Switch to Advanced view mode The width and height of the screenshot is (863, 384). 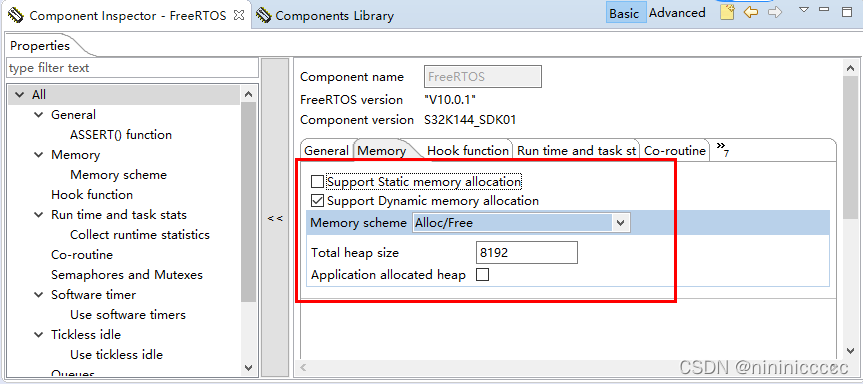coord(677,13)
